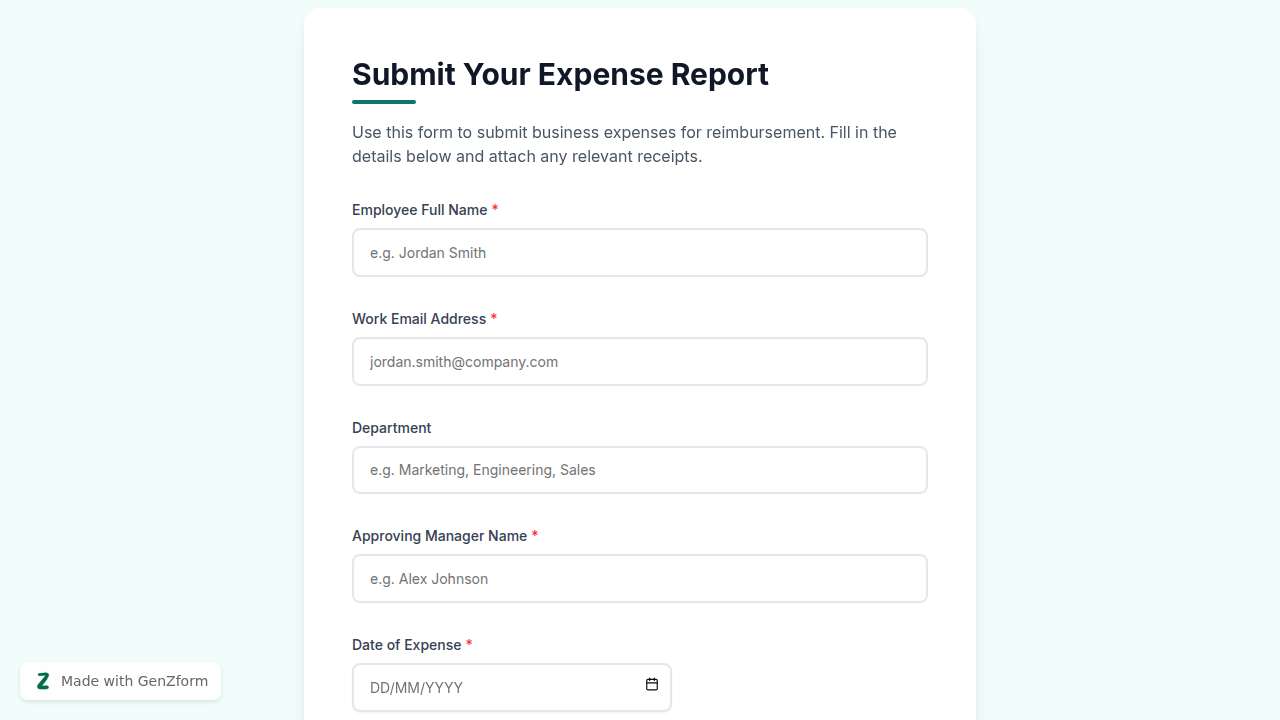Click the required asterisk beside Date of Expense
The image size is (1280, 720).
coord(469,644)
